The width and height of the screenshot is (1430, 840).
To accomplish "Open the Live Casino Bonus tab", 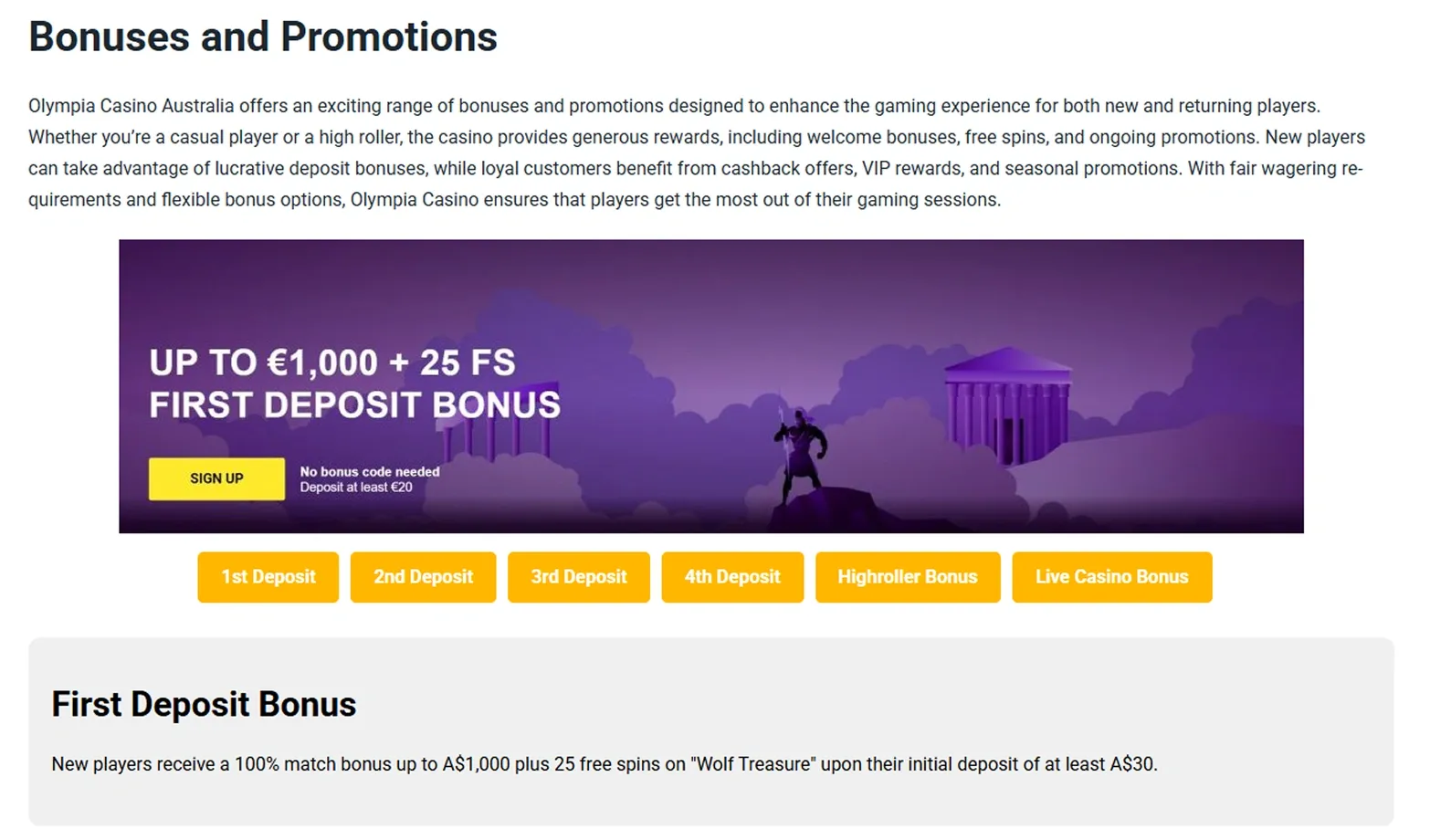I will (1111, 577).
